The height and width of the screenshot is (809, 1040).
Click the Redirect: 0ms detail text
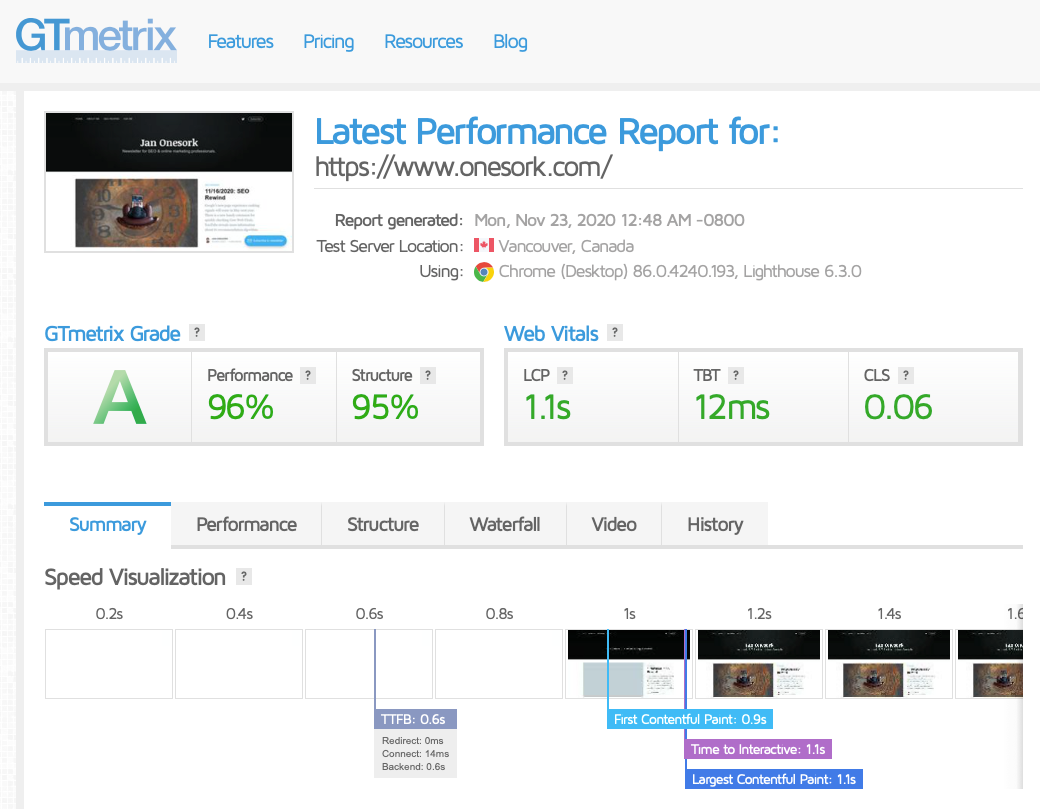[x=413, y=741]
